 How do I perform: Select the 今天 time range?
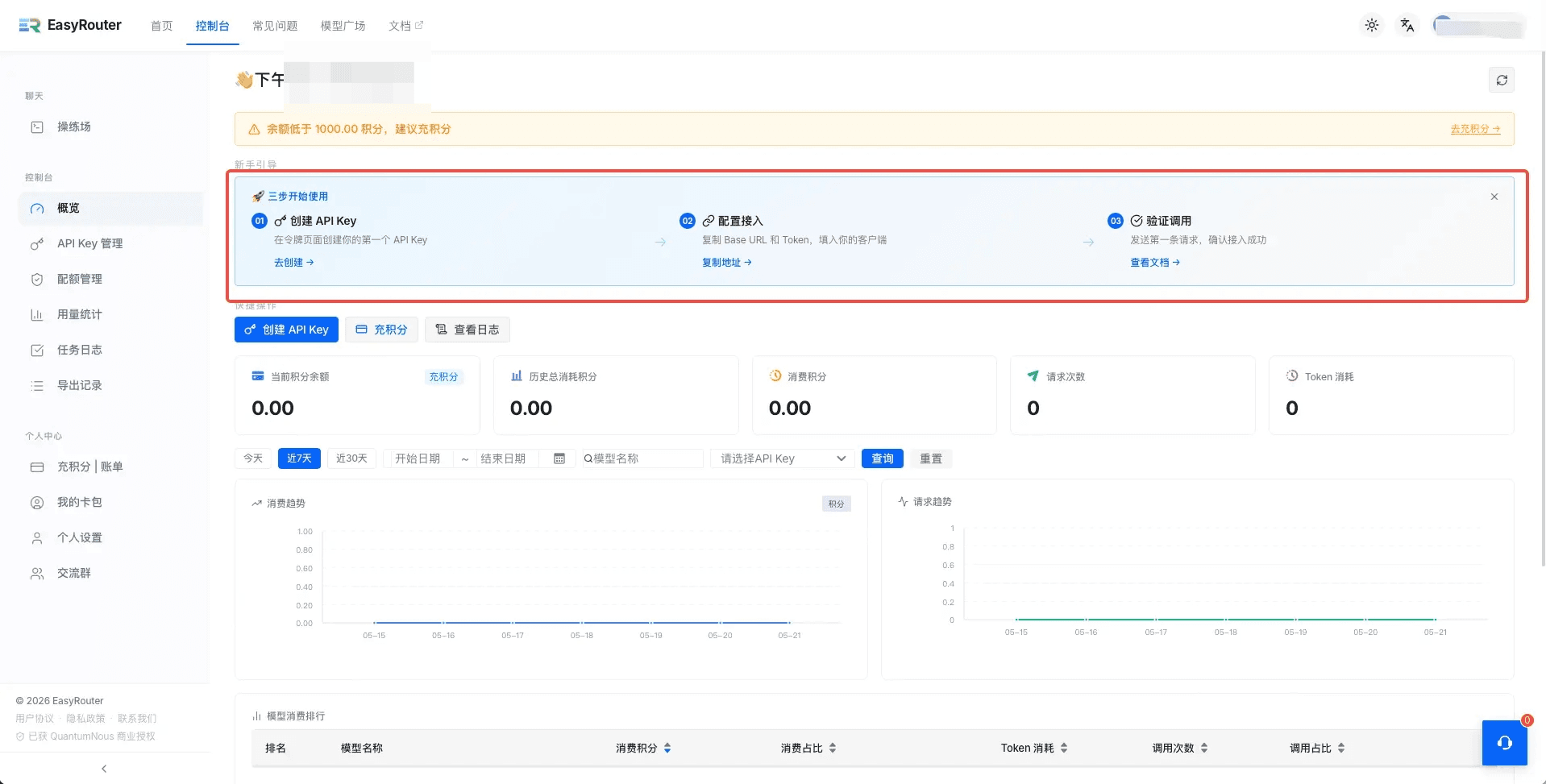tap(253, 458)
